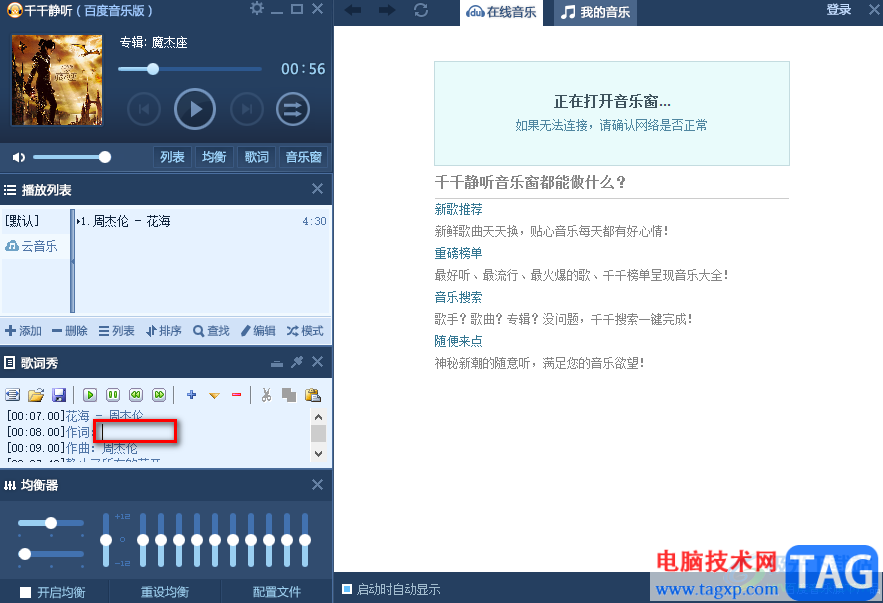Go forward in the music window
883x603 pixels.
coord(387,10)
